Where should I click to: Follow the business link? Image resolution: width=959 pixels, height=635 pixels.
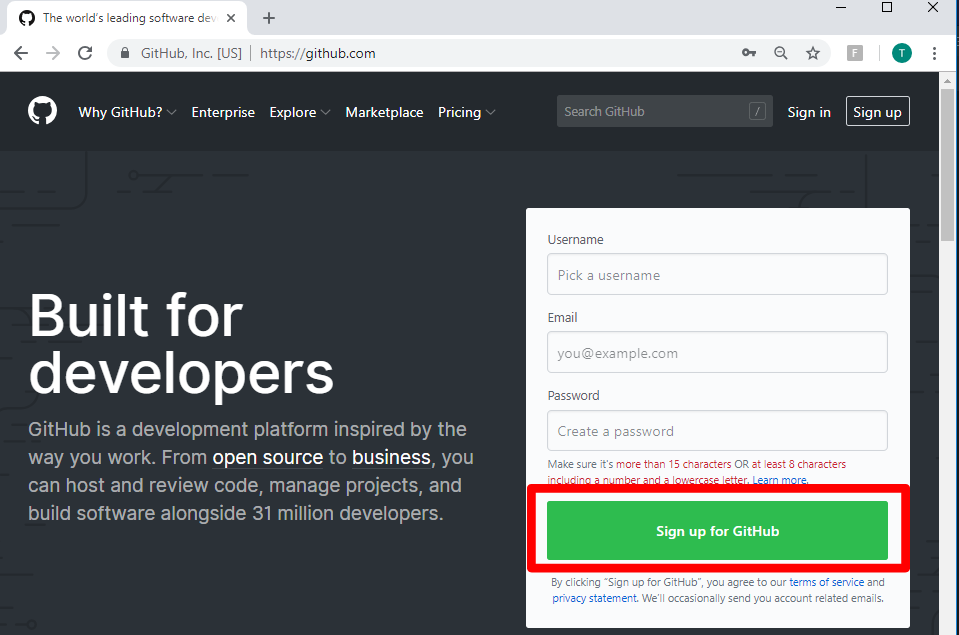click(391, 458)
